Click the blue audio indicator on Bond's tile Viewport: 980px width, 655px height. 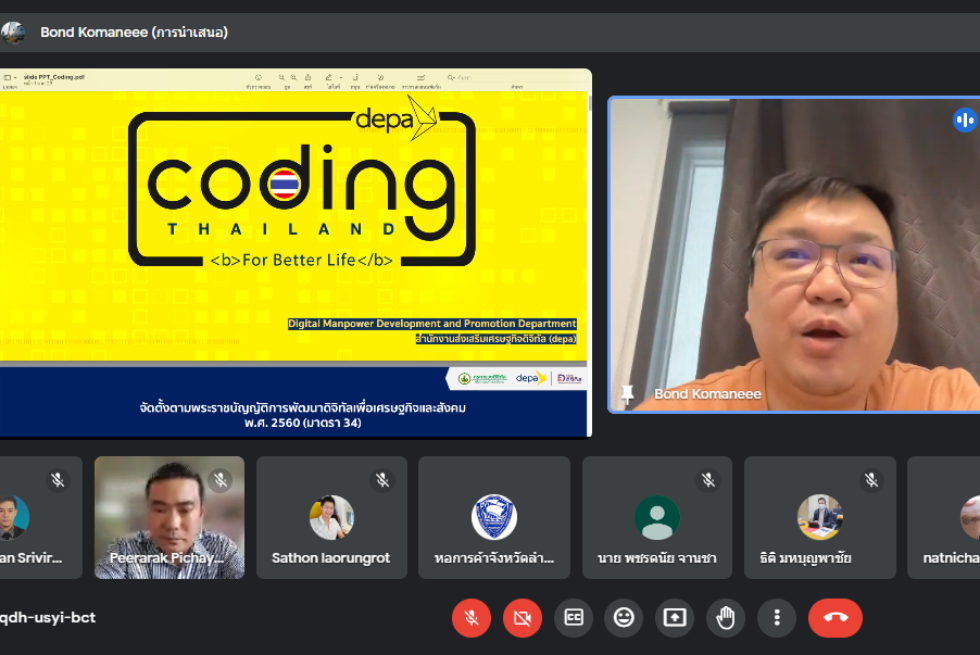click(x=964, y=120)
